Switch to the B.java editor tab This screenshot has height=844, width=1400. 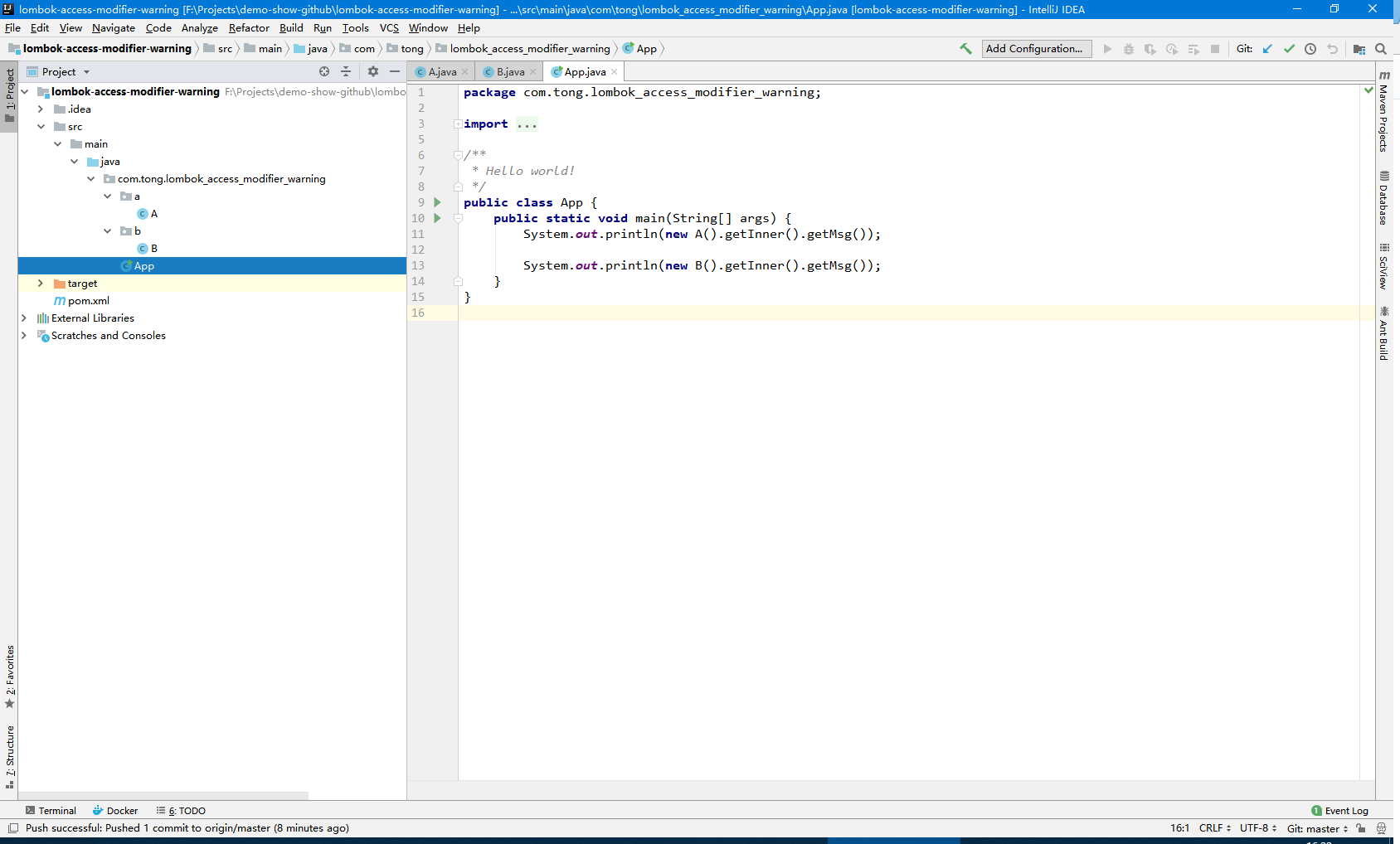pyautogui.click(x=508, y=71)
